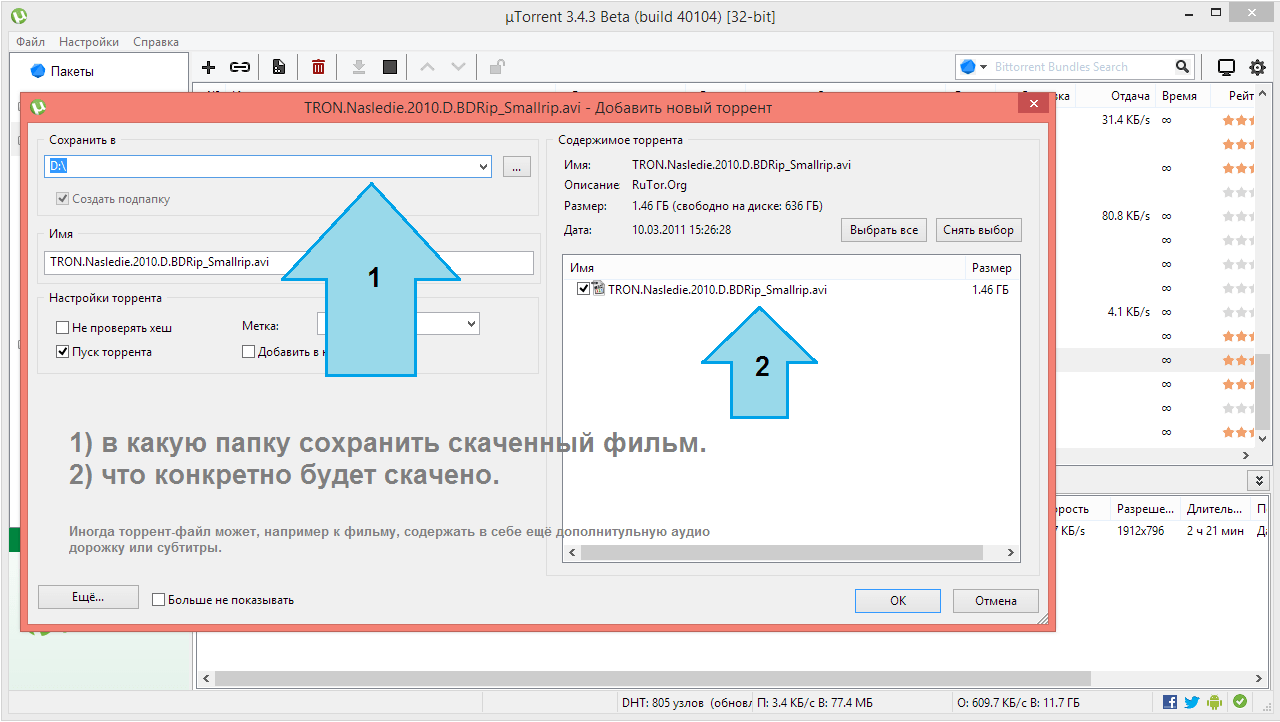Click the Twitter bird icon in status bar

point(1192,702)
